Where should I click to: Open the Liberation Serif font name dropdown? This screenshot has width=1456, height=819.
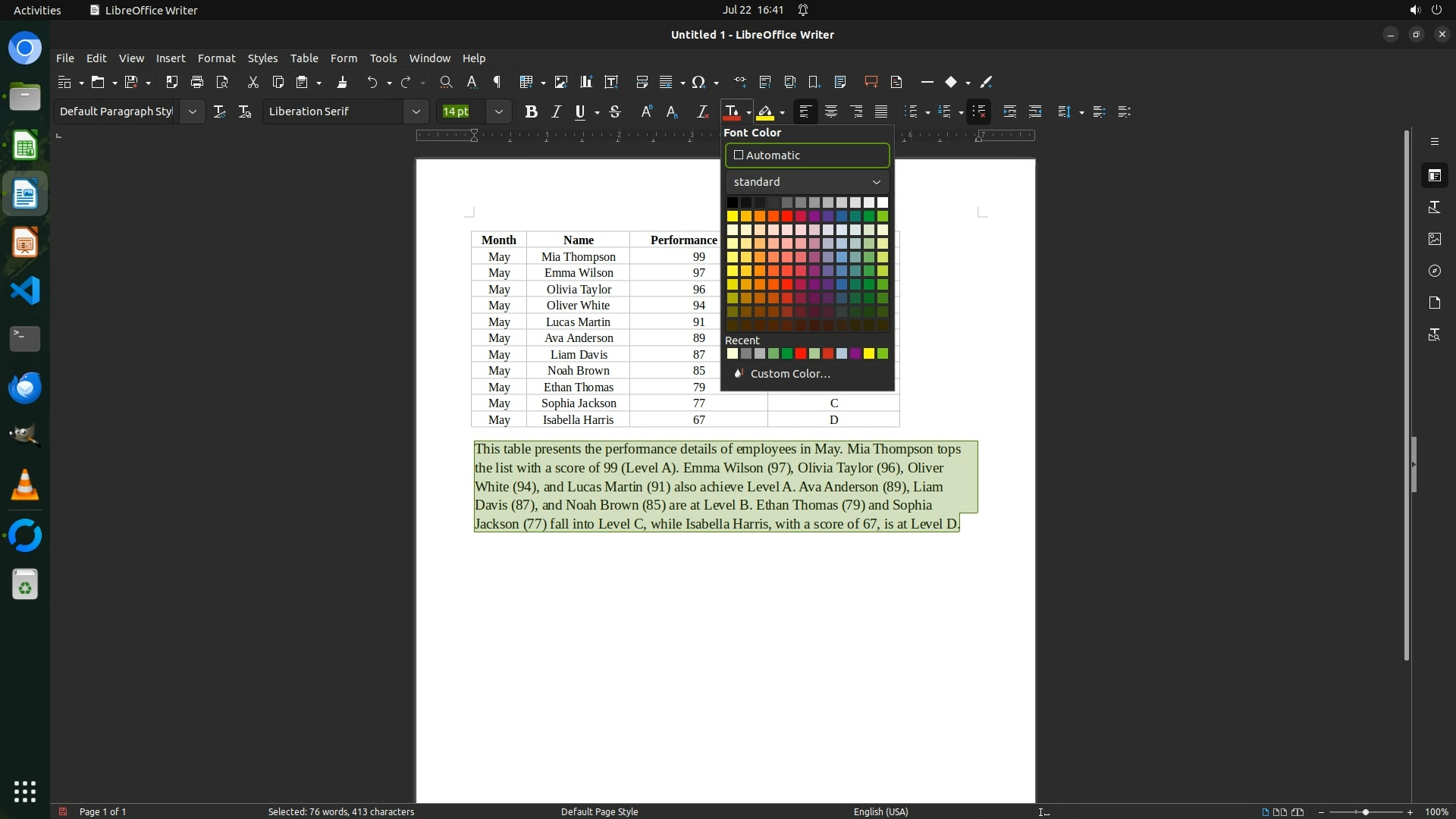click(416, 112)
